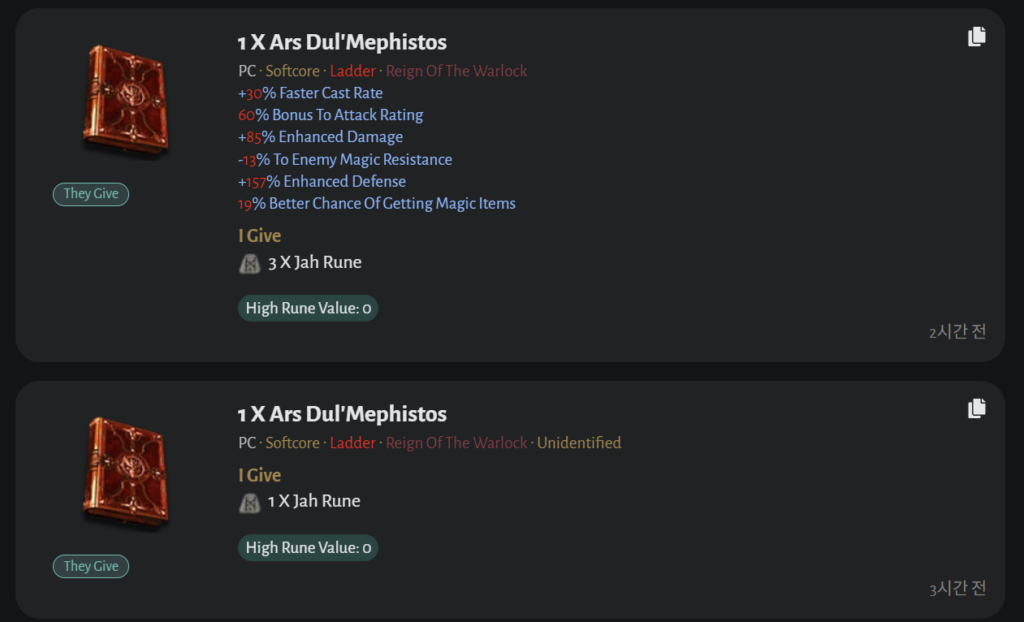Click the High Rune Value: 0 badge in first listing

pyautogui.click(x=308, y=308)
